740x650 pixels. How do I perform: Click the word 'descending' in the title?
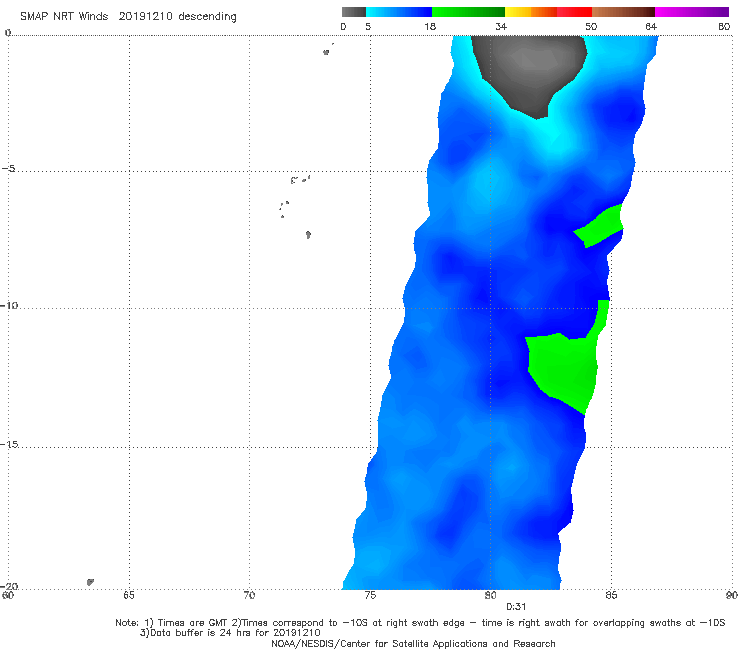coord(207,17)
